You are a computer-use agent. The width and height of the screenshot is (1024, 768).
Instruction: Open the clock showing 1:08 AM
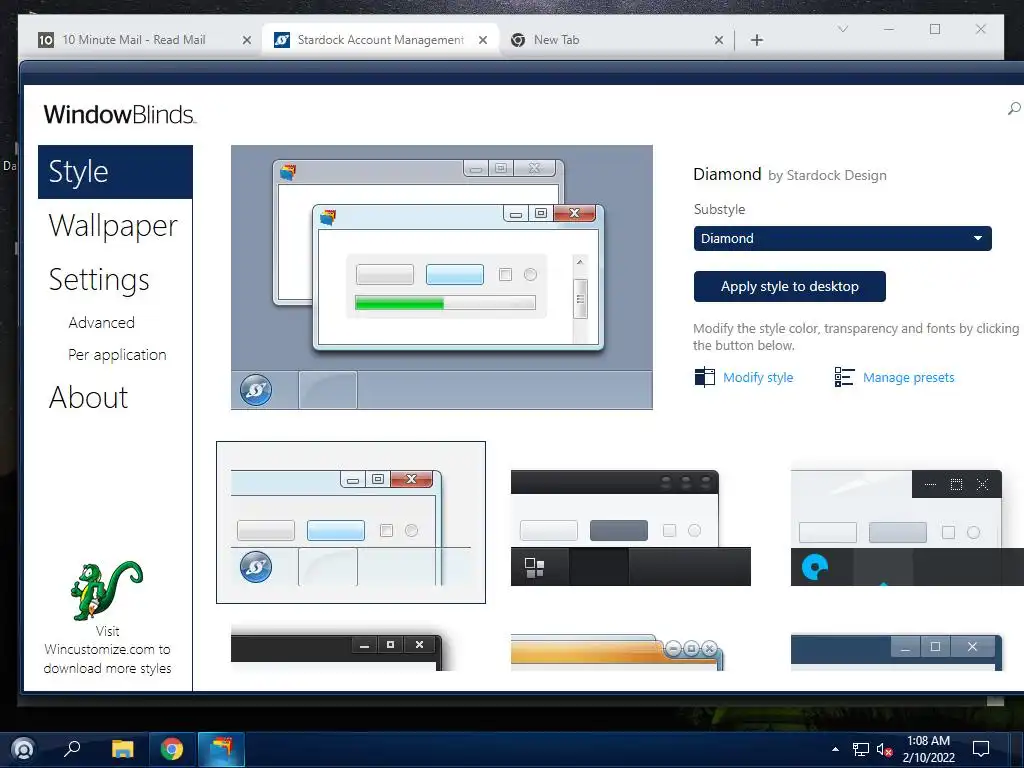(928, 749)
